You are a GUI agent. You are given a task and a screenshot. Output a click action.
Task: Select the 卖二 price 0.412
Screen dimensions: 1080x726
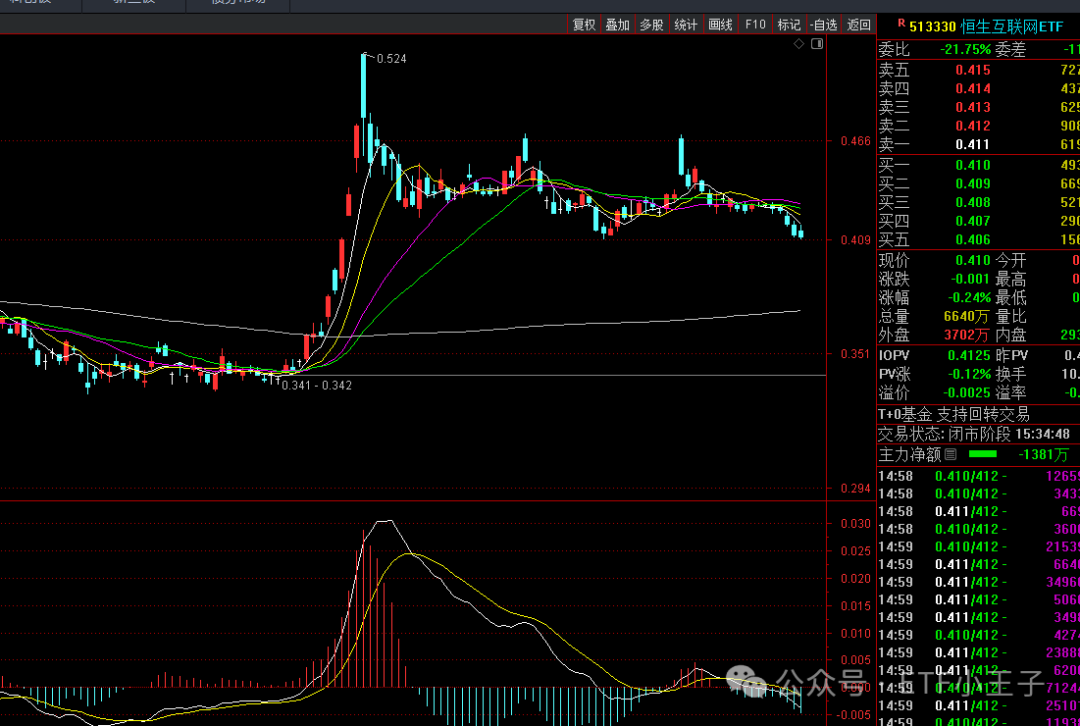point(973,125)
